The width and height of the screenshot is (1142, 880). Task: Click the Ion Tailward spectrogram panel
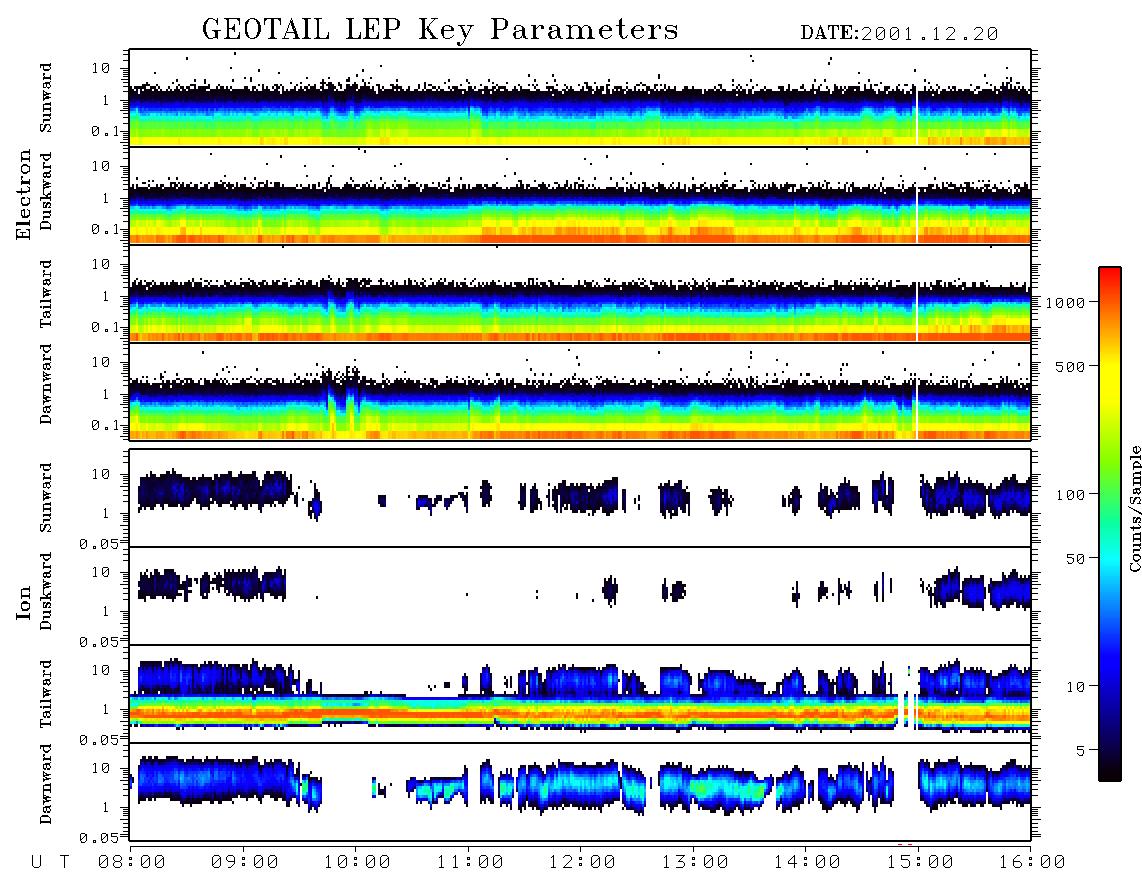580,694
